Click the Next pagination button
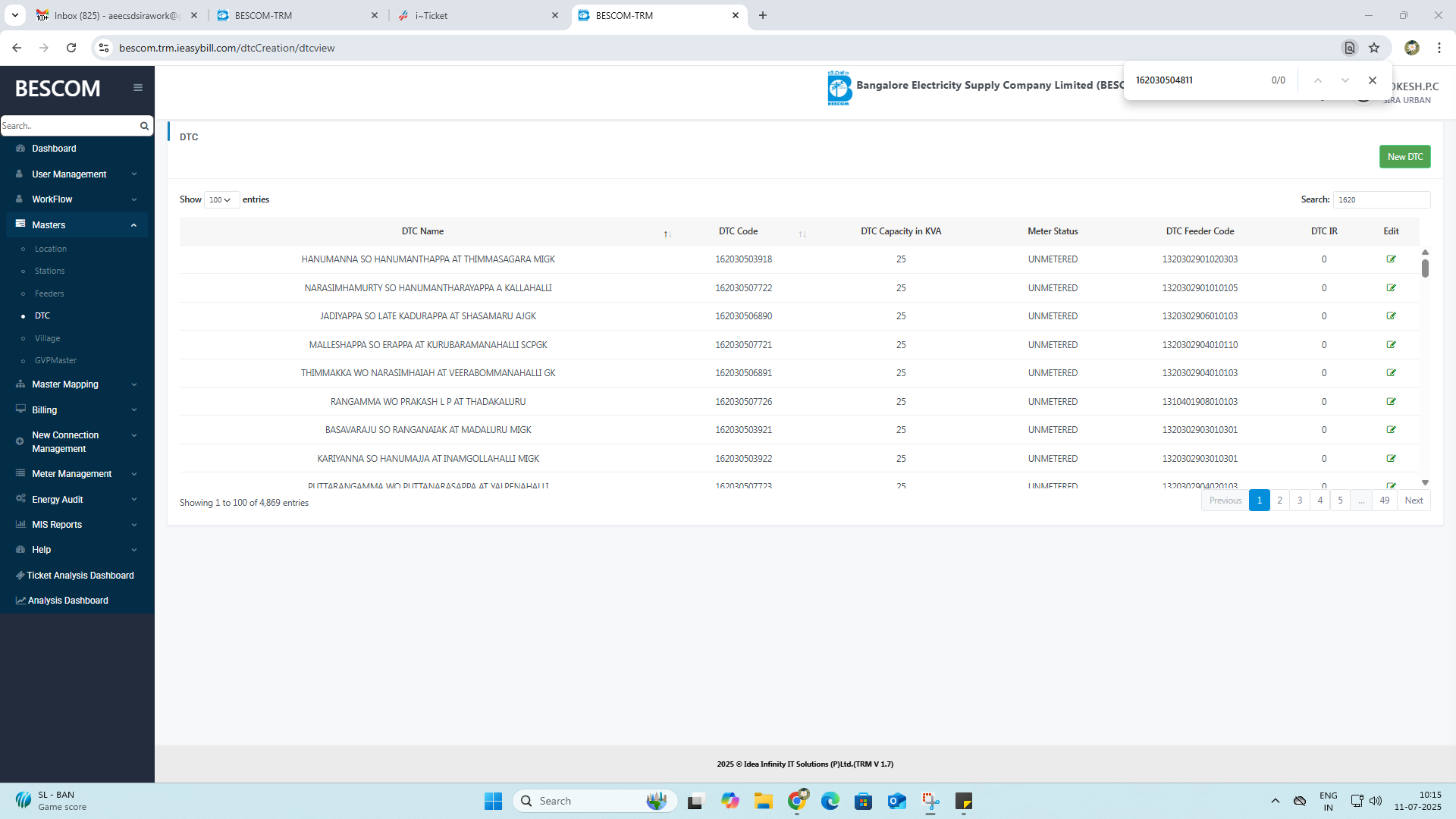The height and width of the screenshot is (819, 1456). (1414, 500)
